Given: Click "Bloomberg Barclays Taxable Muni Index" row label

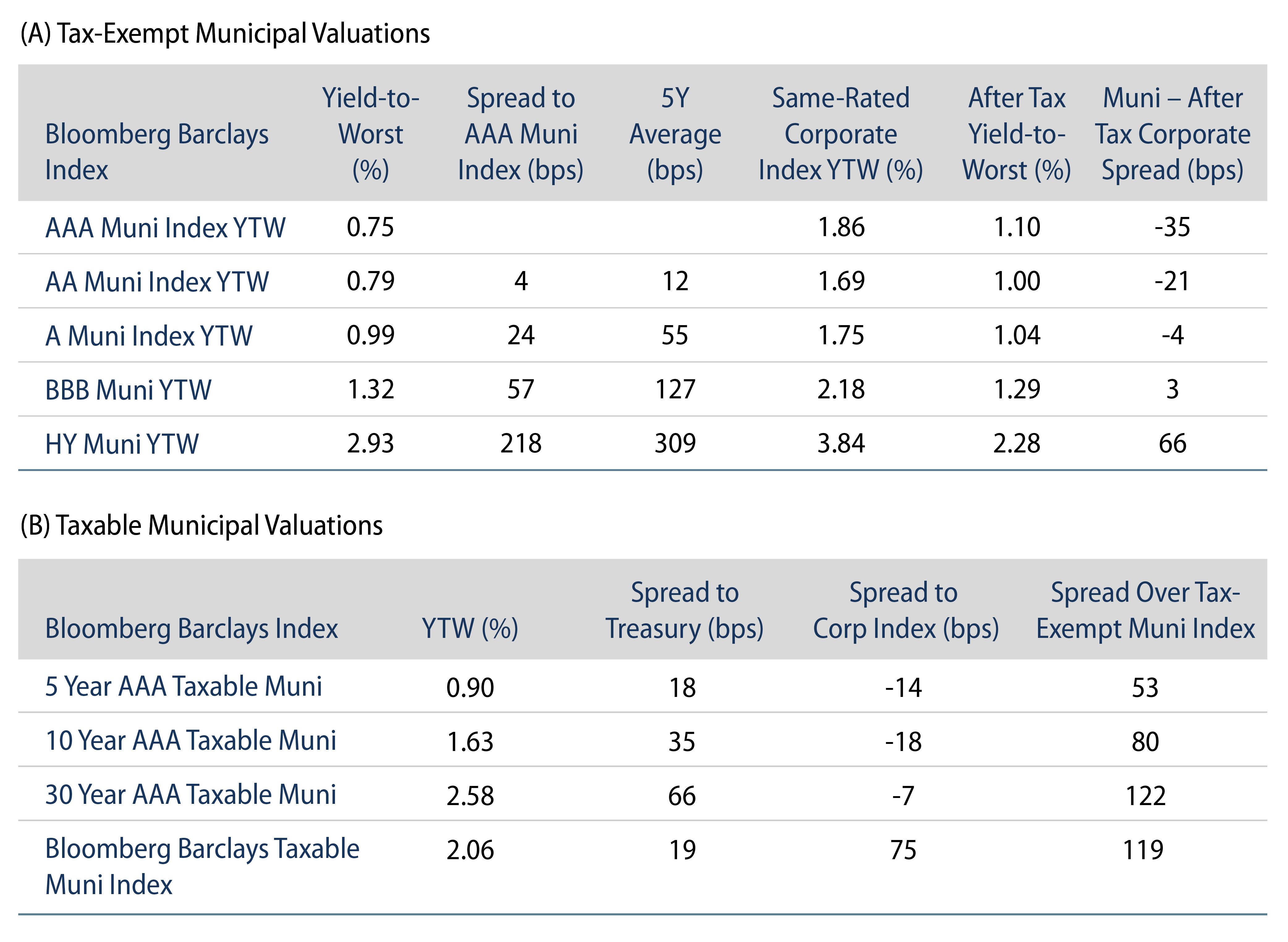Looking at the screenshot, I should 202,866.
